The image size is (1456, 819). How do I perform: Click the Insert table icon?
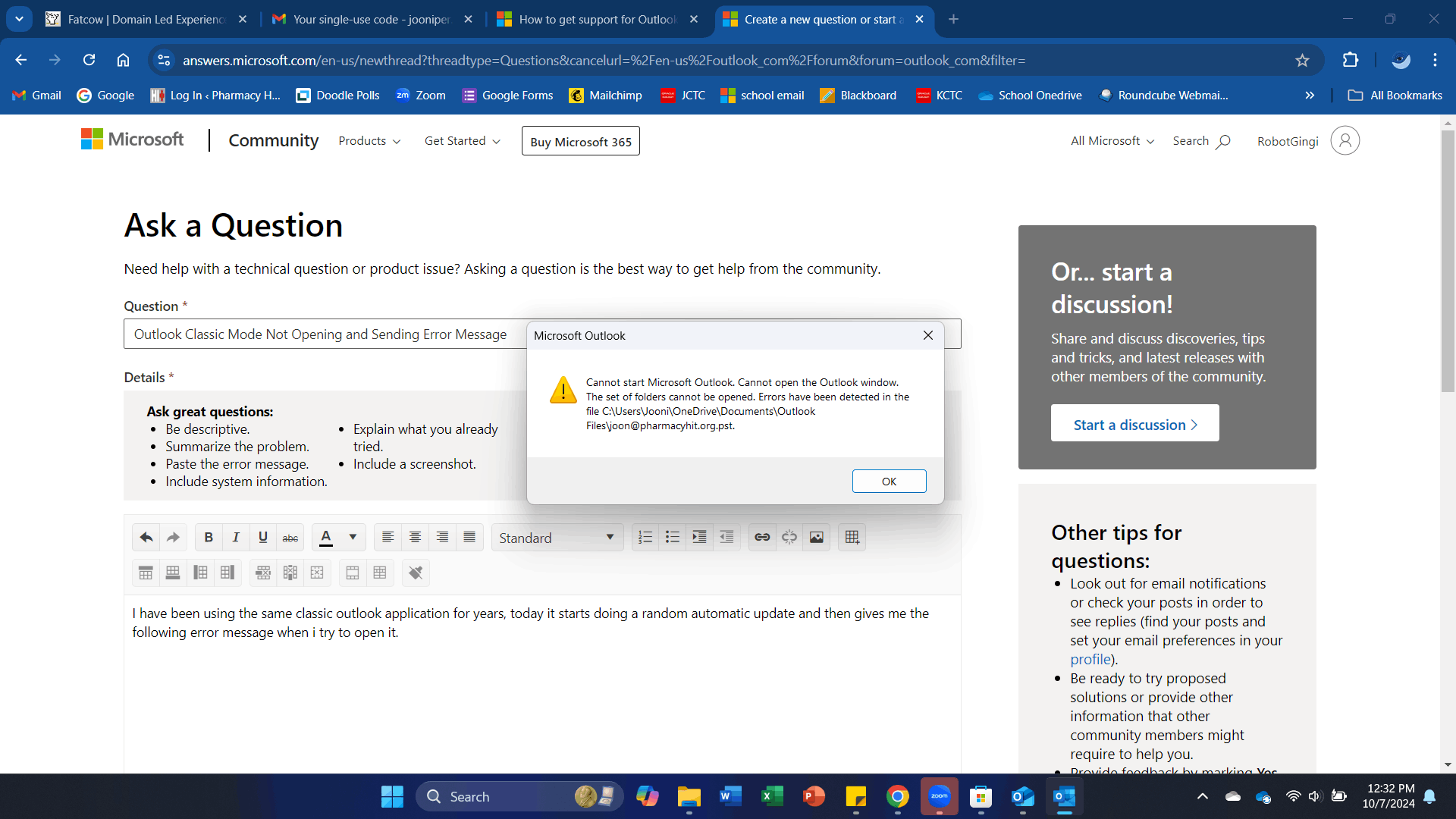click(852, 538)
